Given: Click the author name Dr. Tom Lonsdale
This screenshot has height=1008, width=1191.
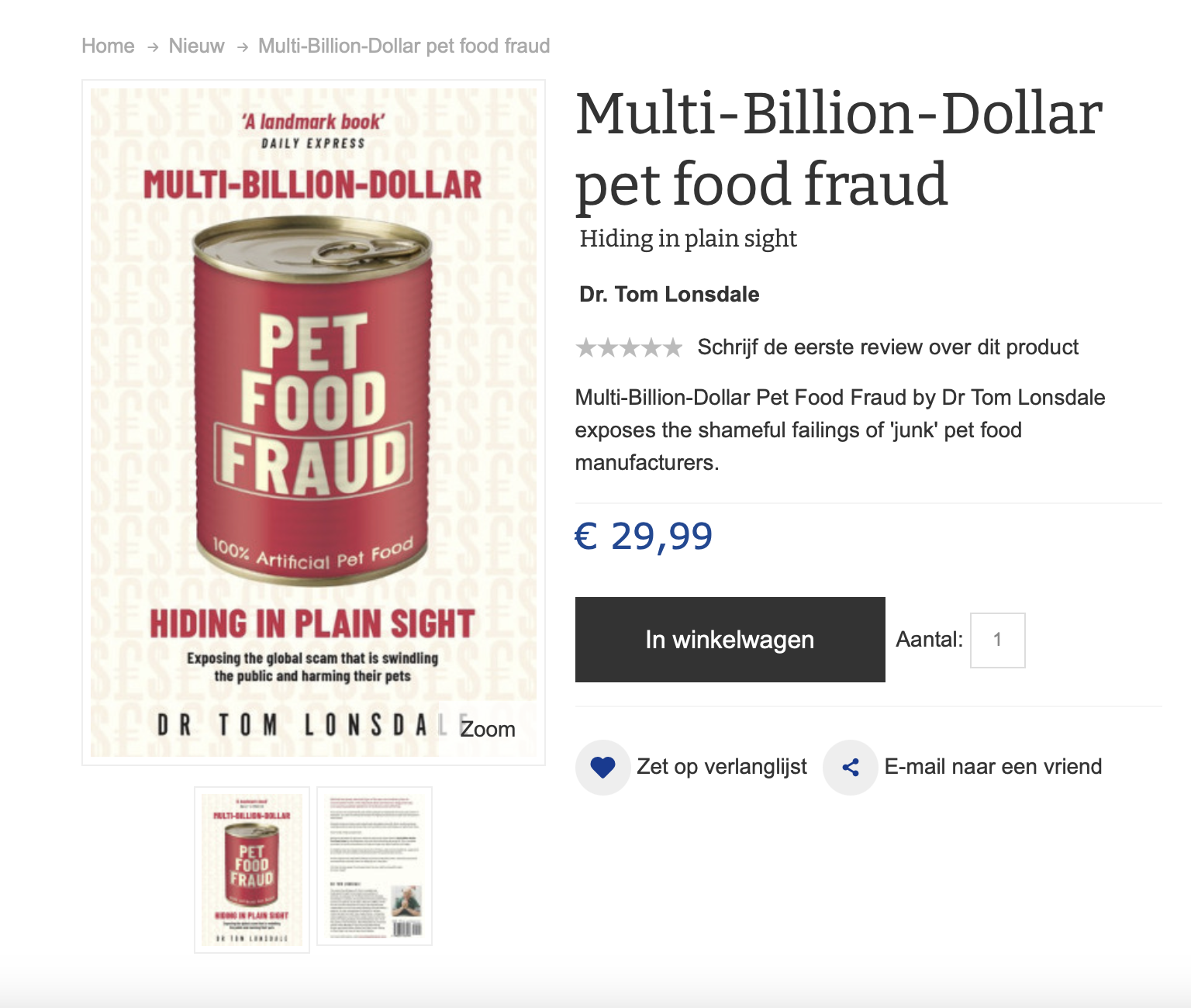Looking at the screenshot, I should (x=669, y=295).
